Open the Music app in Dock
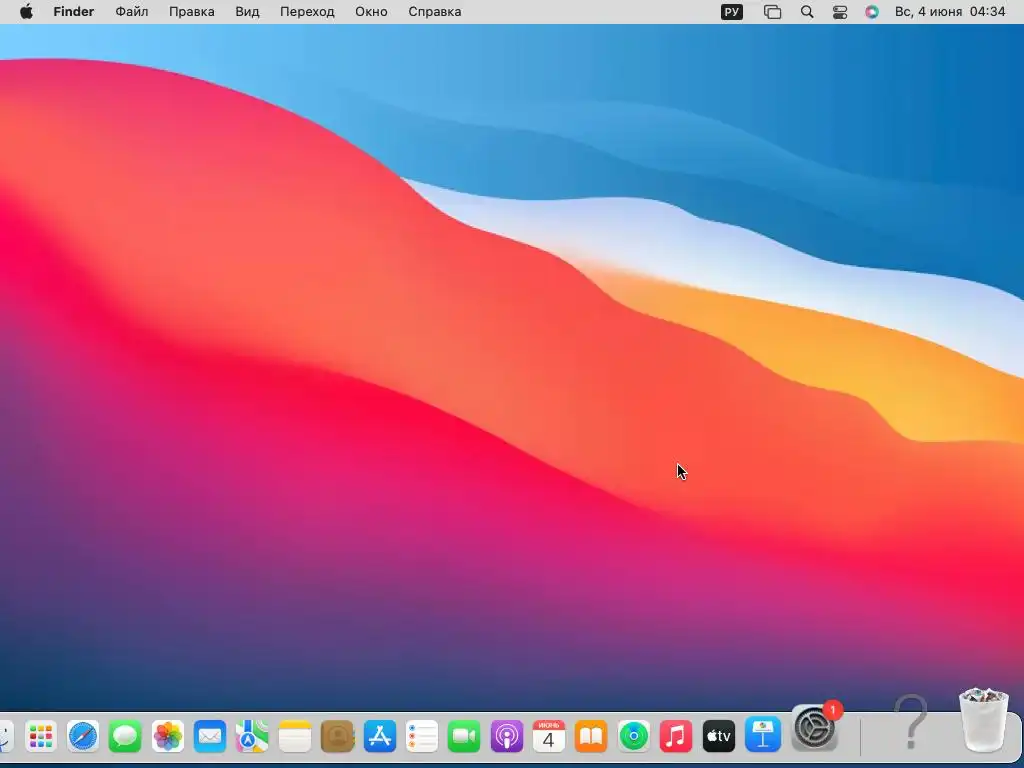 click(675, 737)
